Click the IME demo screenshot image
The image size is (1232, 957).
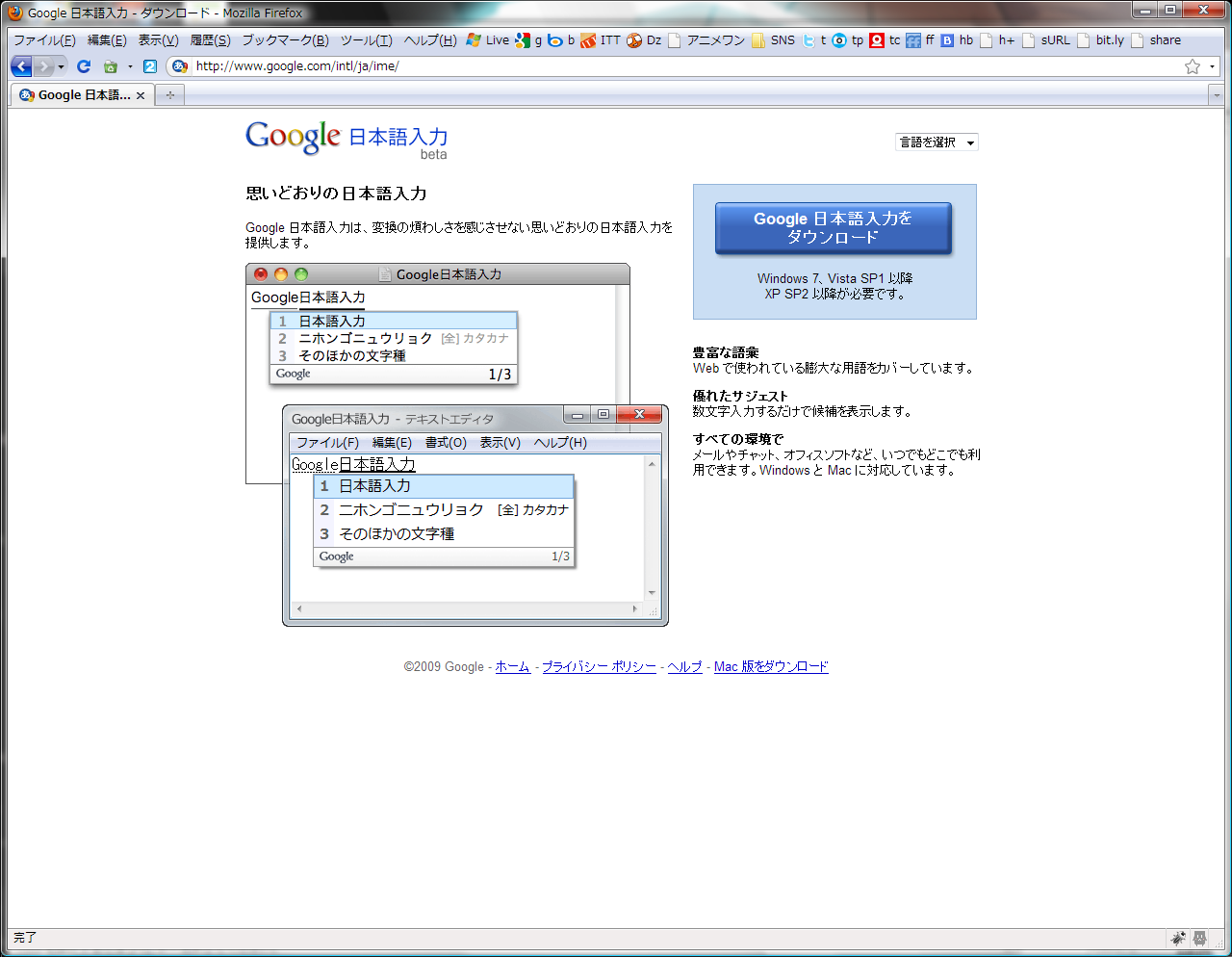(457, 445)
